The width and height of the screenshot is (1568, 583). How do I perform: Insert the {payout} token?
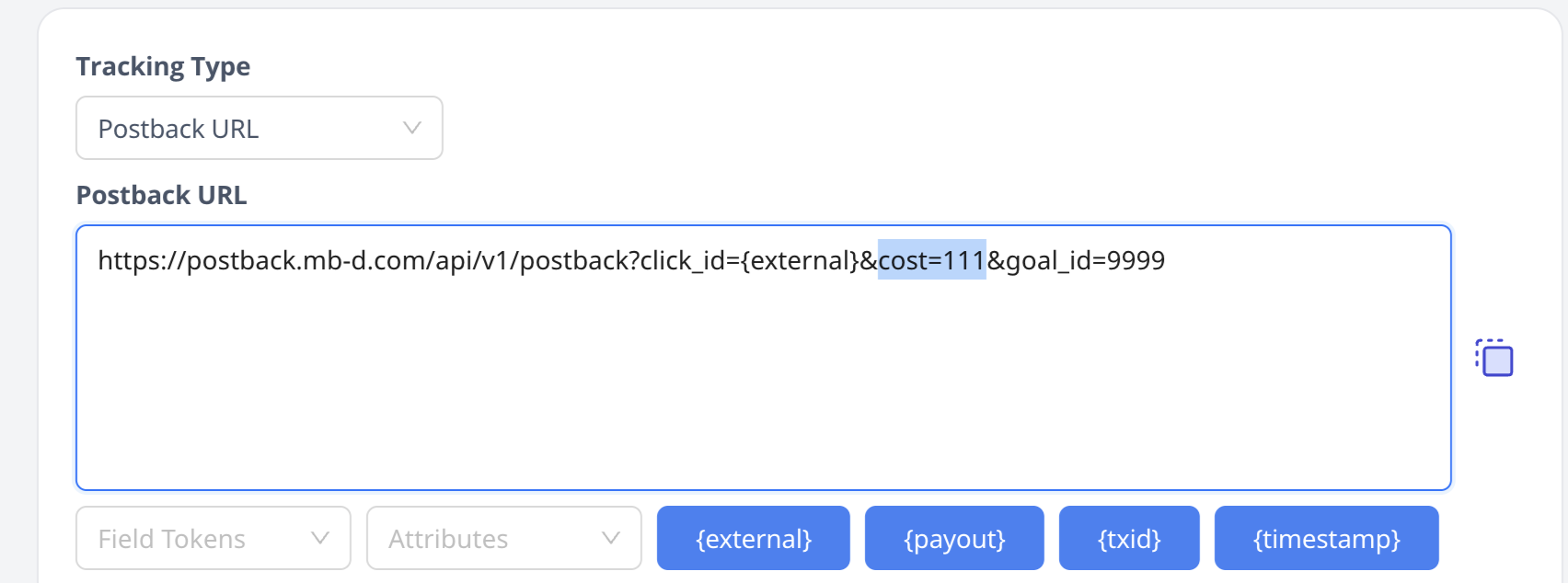[x=954, y=538]
